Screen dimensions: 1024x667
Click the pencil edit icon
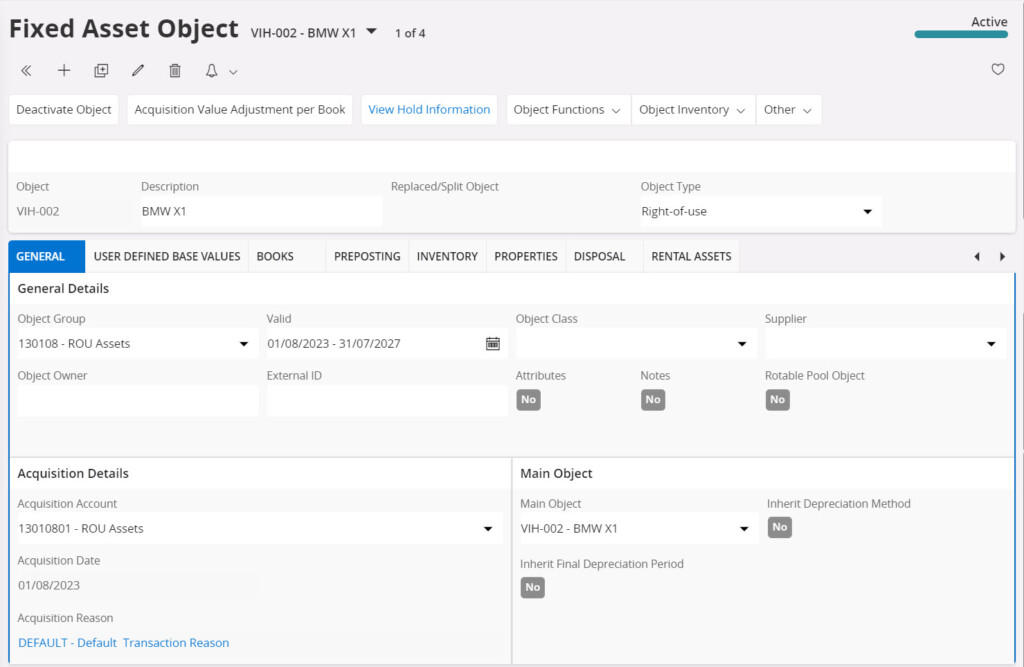[x=138, y=71]
